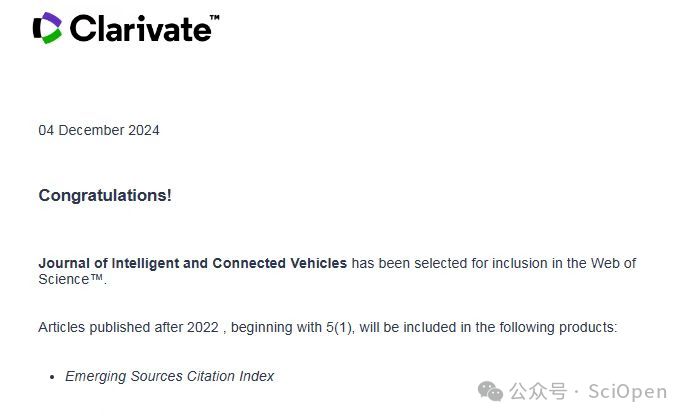
Task: Click the Clarivate wordmark text
Action: (x=140, y=29)
